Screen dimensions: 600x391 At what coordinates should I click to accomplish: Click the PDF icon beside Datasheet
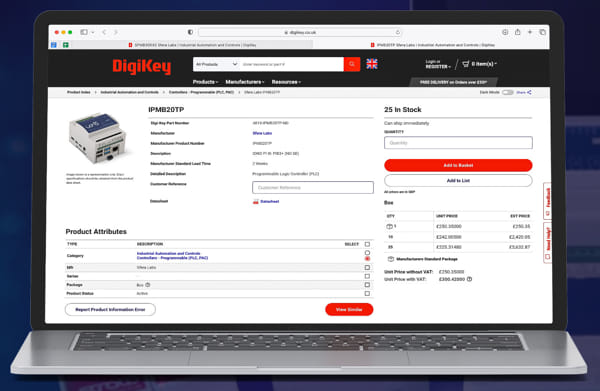pyautogui.click(x=256, y=202)
